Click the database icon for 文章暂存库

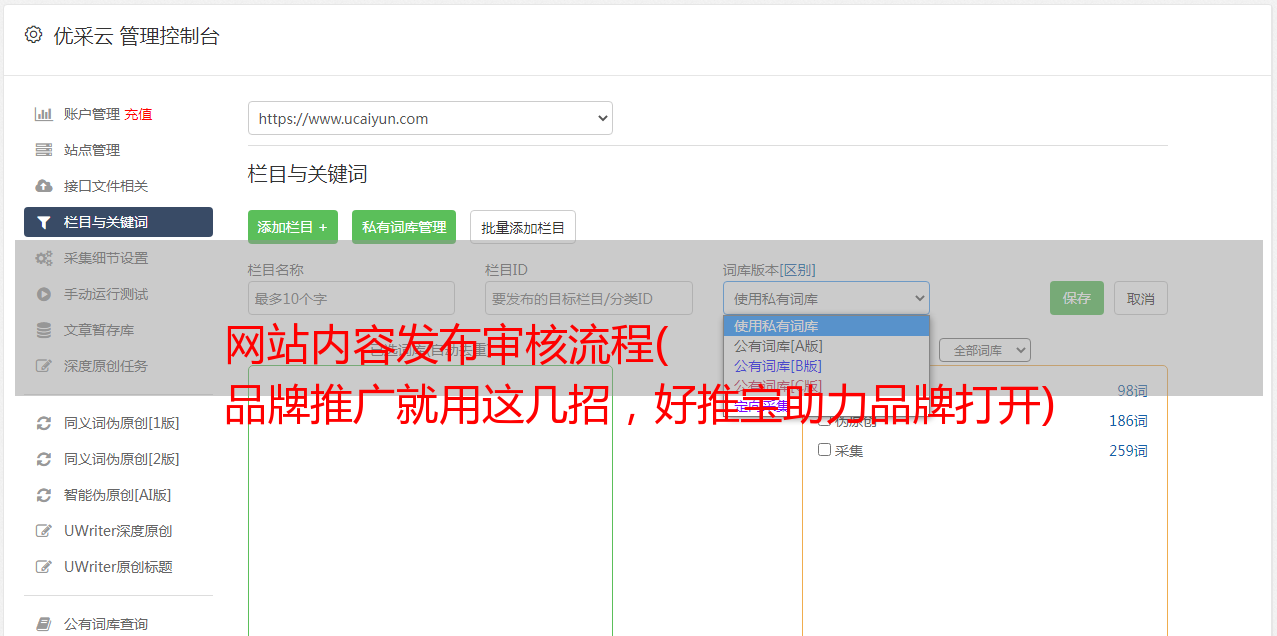pos(44,330)
